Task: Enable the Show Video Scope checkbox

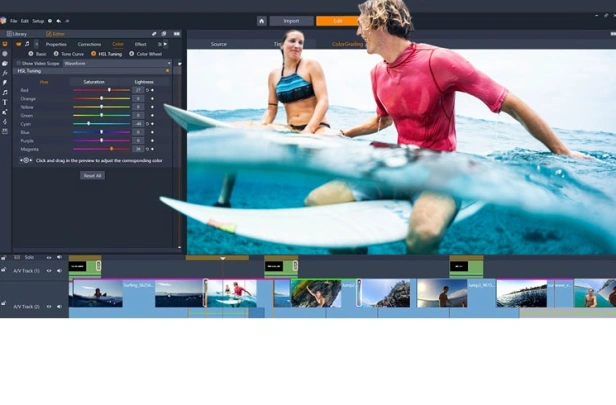Action: (x=18, y=63)
